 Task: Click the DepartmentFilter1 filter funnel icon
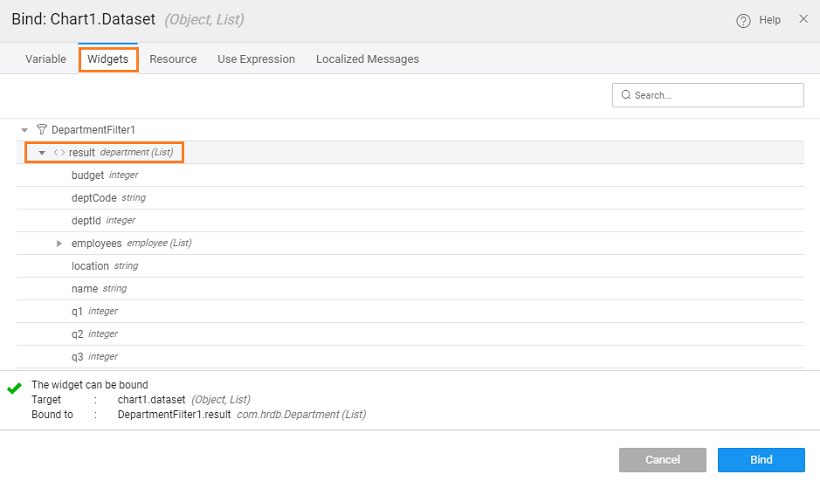pyautogui.click(x=41, y=130)
